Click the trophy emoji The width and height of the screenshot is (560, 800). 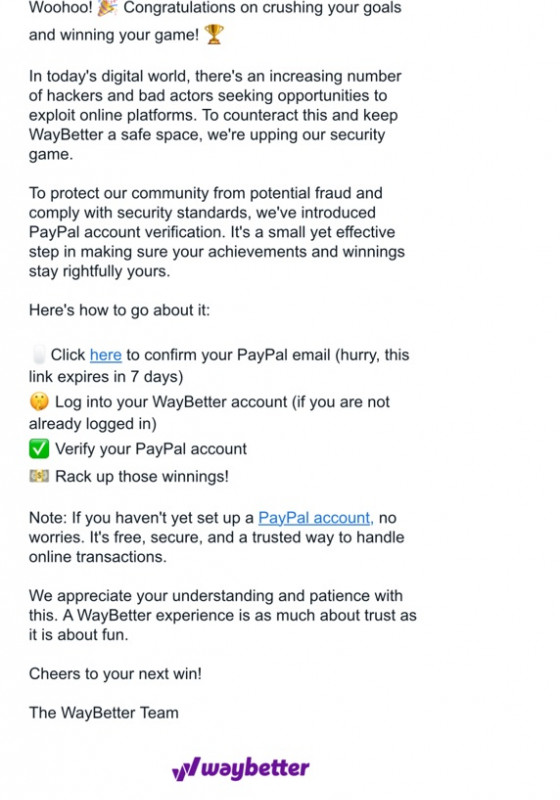tap(214, 35)
